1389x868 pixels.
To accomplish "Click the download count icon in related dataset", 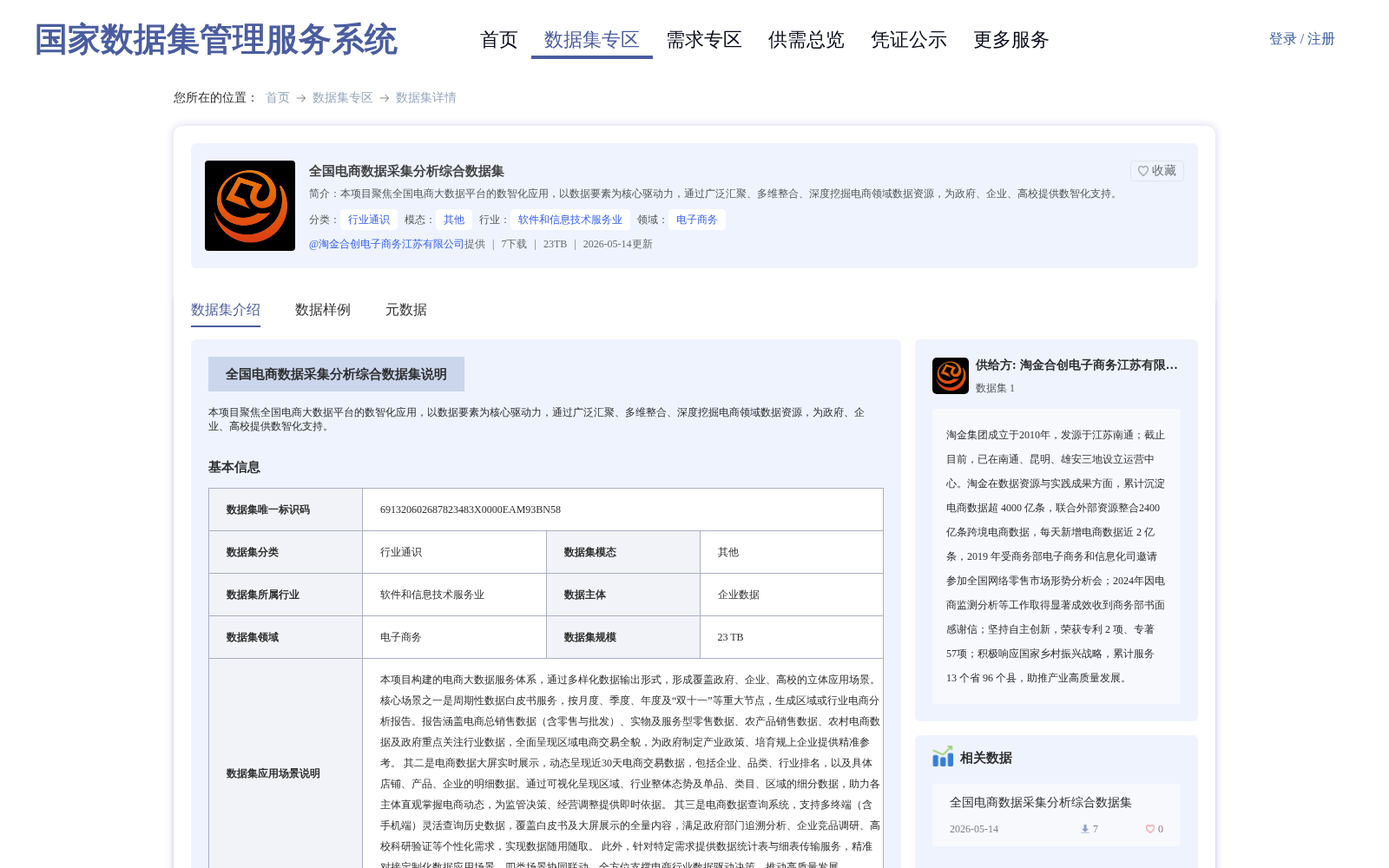I will [x=1084, y=829].
